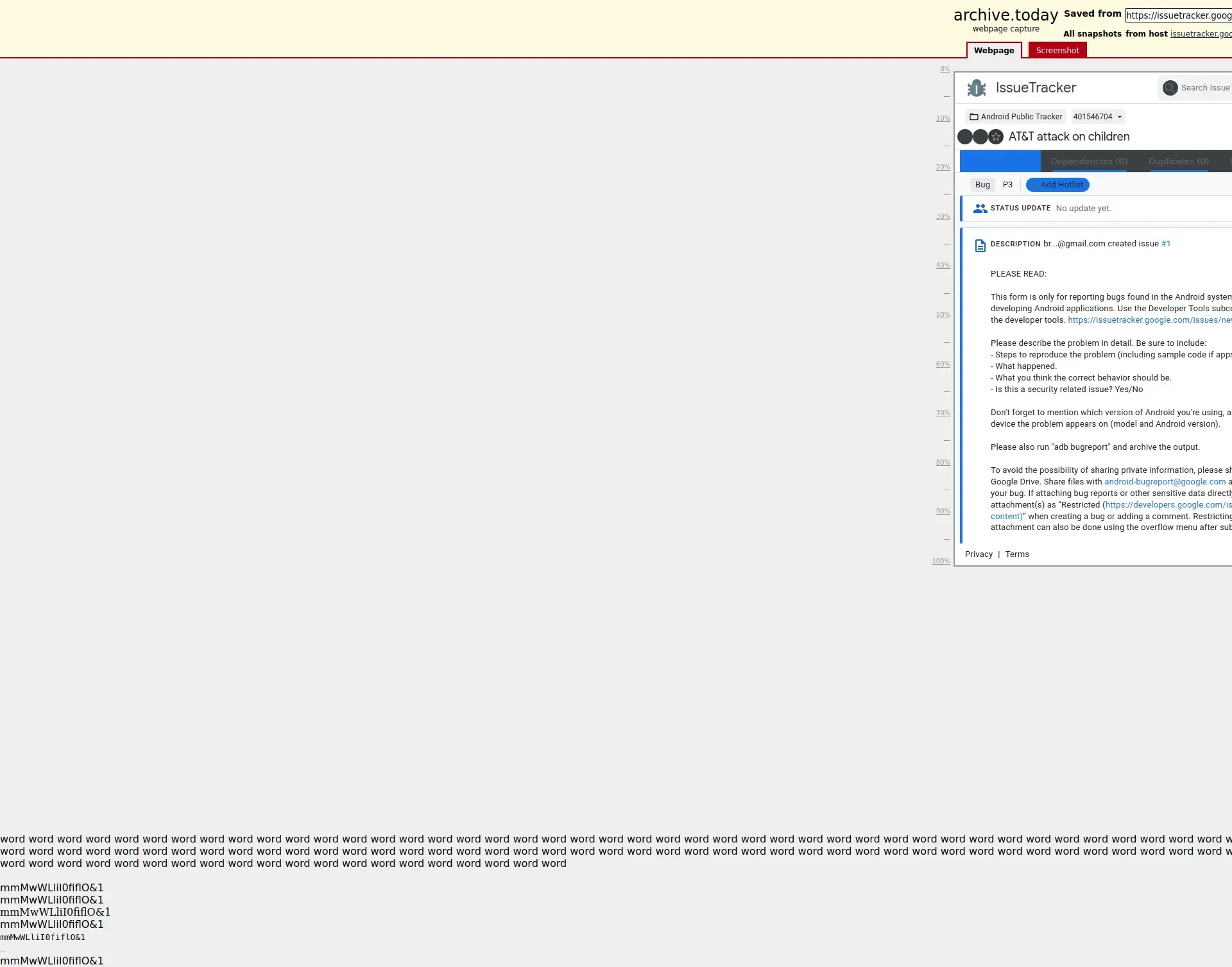Image resolution: width=1232 pixels, height=967 pixels.
Task: Click the Search IssueTracker input
Action: [x=1205, y=88]
